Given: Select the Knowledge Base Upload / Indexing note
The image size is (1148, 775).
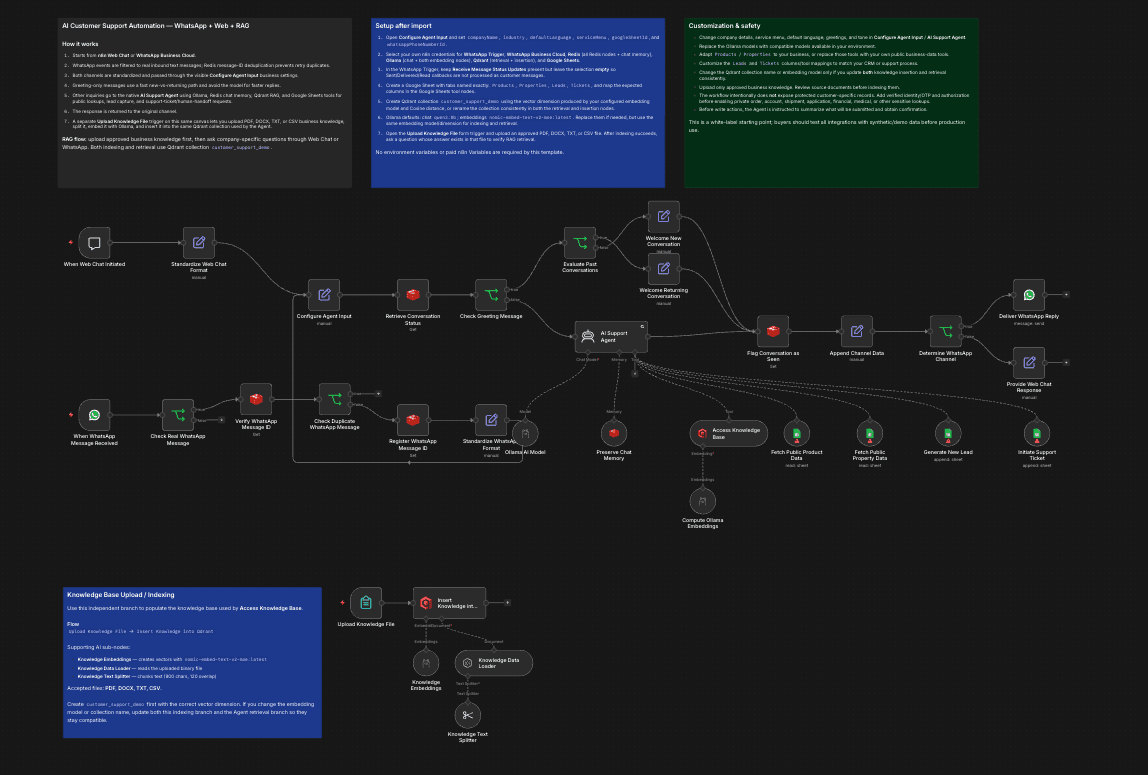Looking at the screenshot, I should 193,662.
